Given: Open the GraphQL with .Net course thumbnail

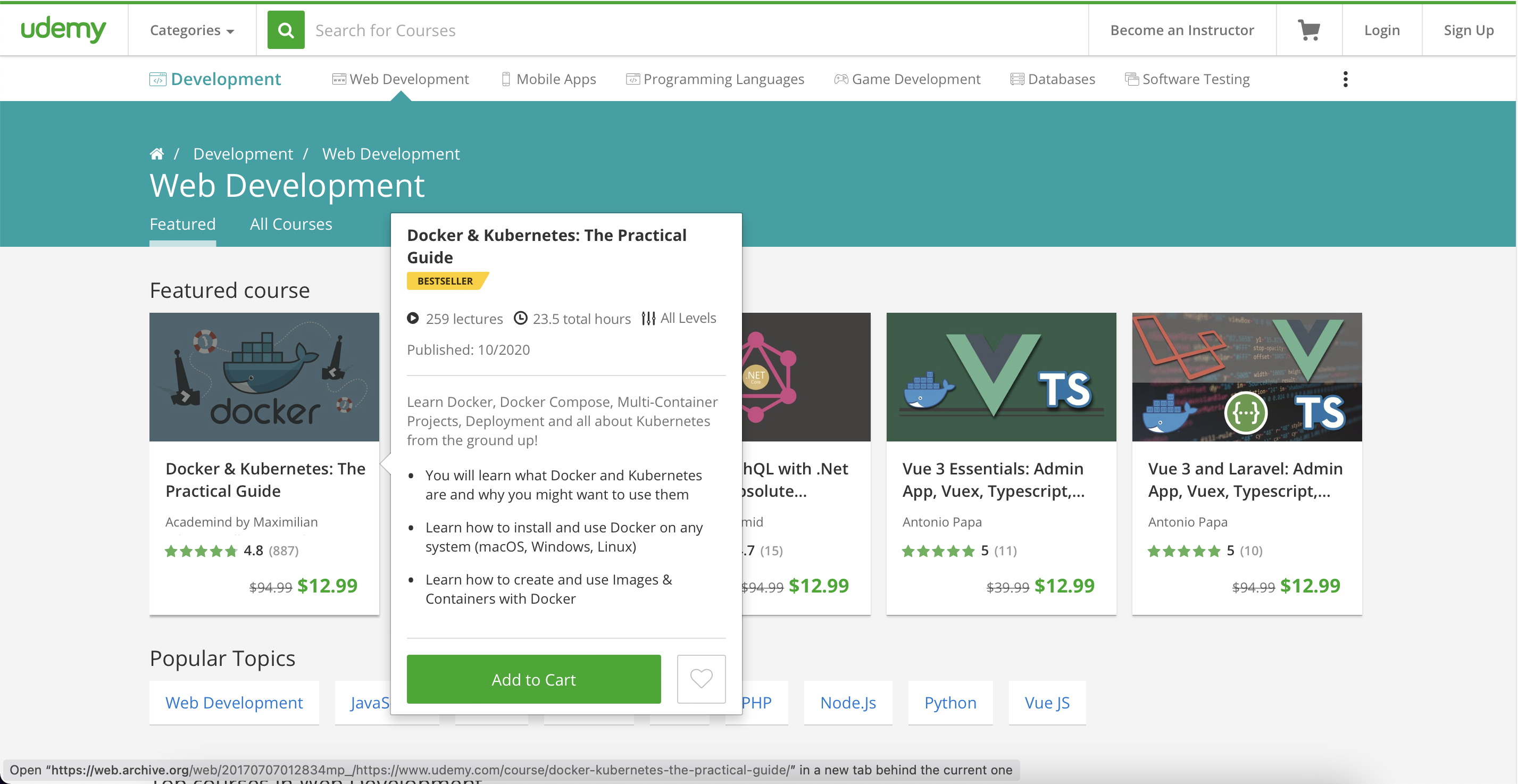Looking at the screenshot, I should click(806, 377).
